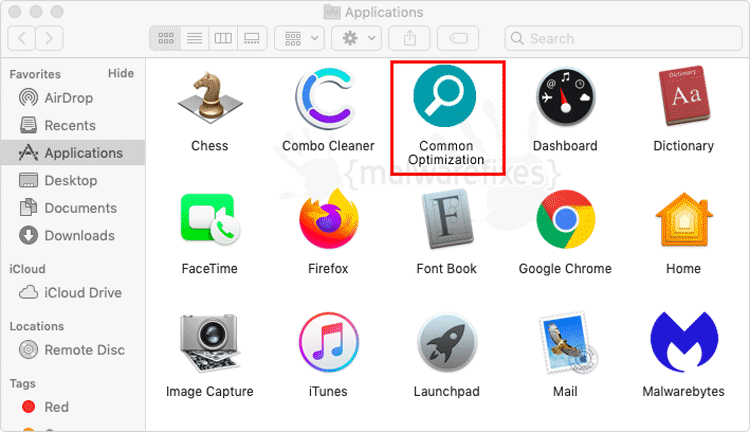Open the Dashboard app icon
This screenshot has width=750, height=432.
[565, 97]
